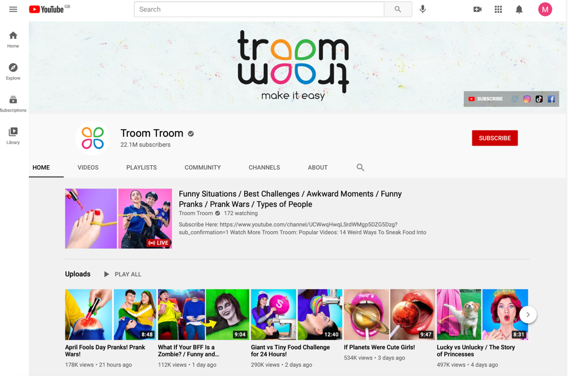Screen dimensions: 568x376
Task: Subscribe to Troom Troom with red button
Action: pyautogui.click(x=495, y=138)
